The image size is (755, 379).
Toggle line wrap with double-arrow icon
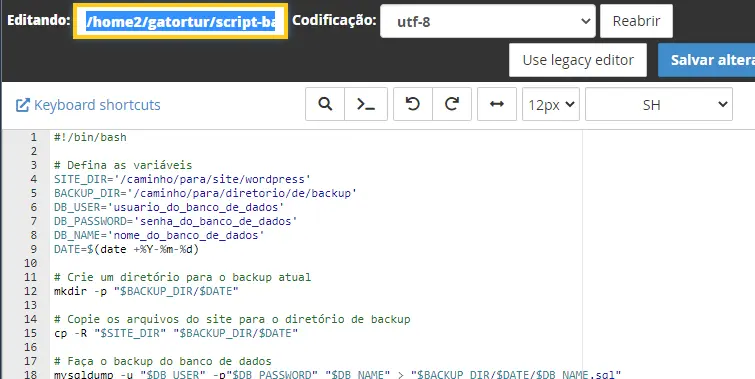click(497, 104)
